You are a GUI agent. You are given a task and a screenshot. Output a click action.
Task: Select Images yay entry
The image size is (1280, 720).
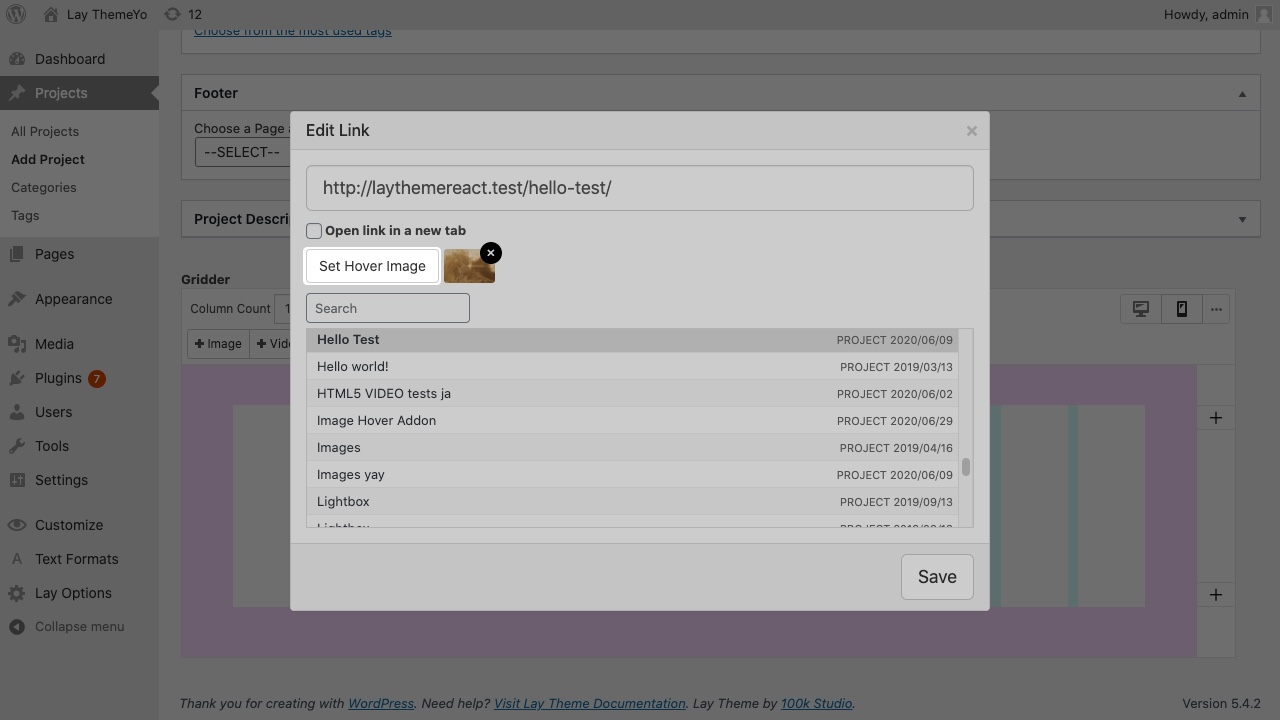tap(633, 475)
